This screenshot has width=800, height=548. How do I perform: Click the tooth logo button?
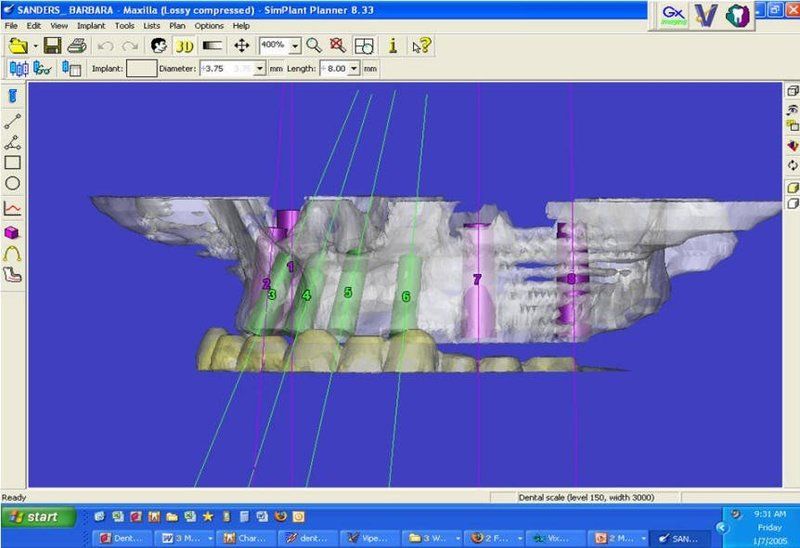(738, 15)
